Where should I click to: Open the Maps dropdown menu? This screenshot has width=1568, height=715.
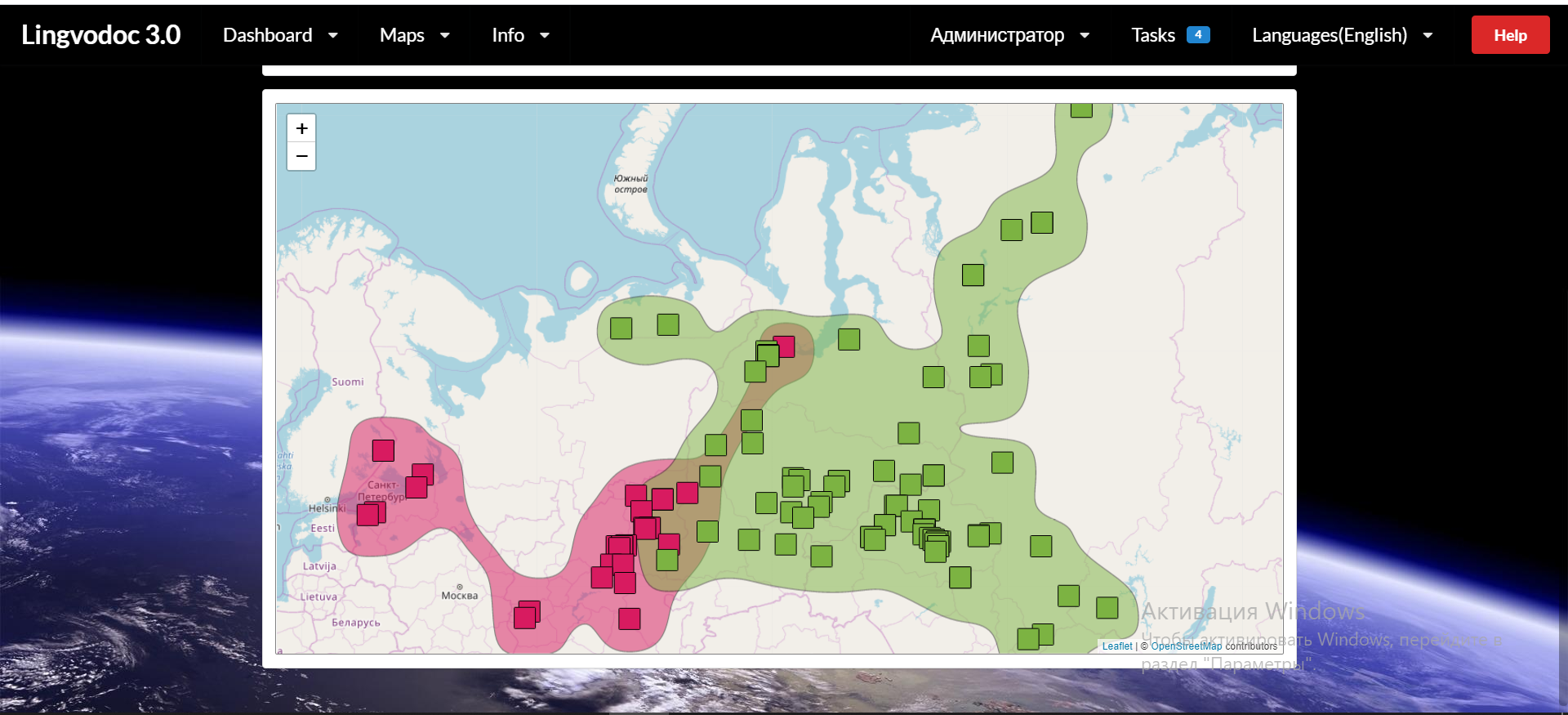(414, 35)
